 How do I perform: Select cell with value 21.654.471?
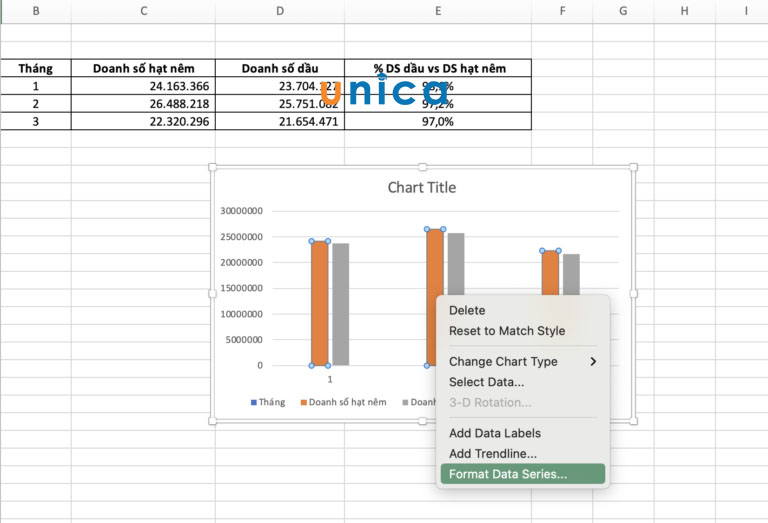tap(280, 121)
